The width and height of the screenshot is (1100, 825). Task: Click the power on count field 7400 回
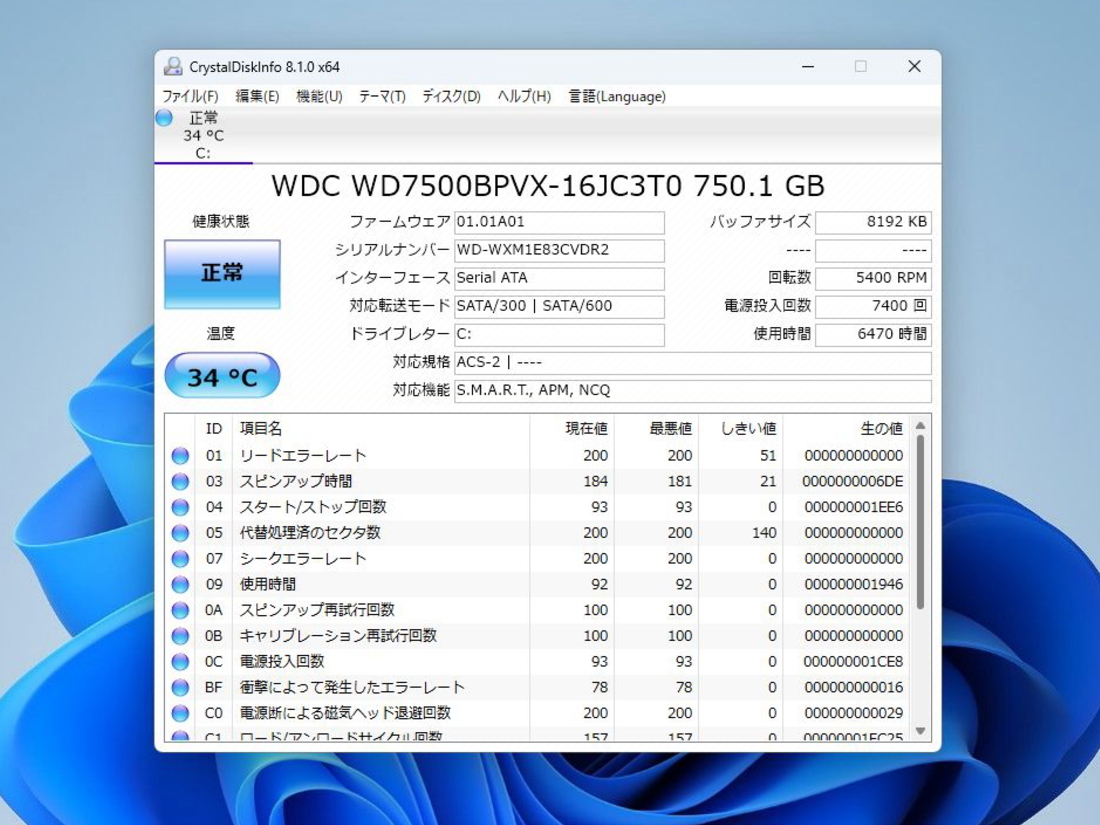click(x=873, y=307)
